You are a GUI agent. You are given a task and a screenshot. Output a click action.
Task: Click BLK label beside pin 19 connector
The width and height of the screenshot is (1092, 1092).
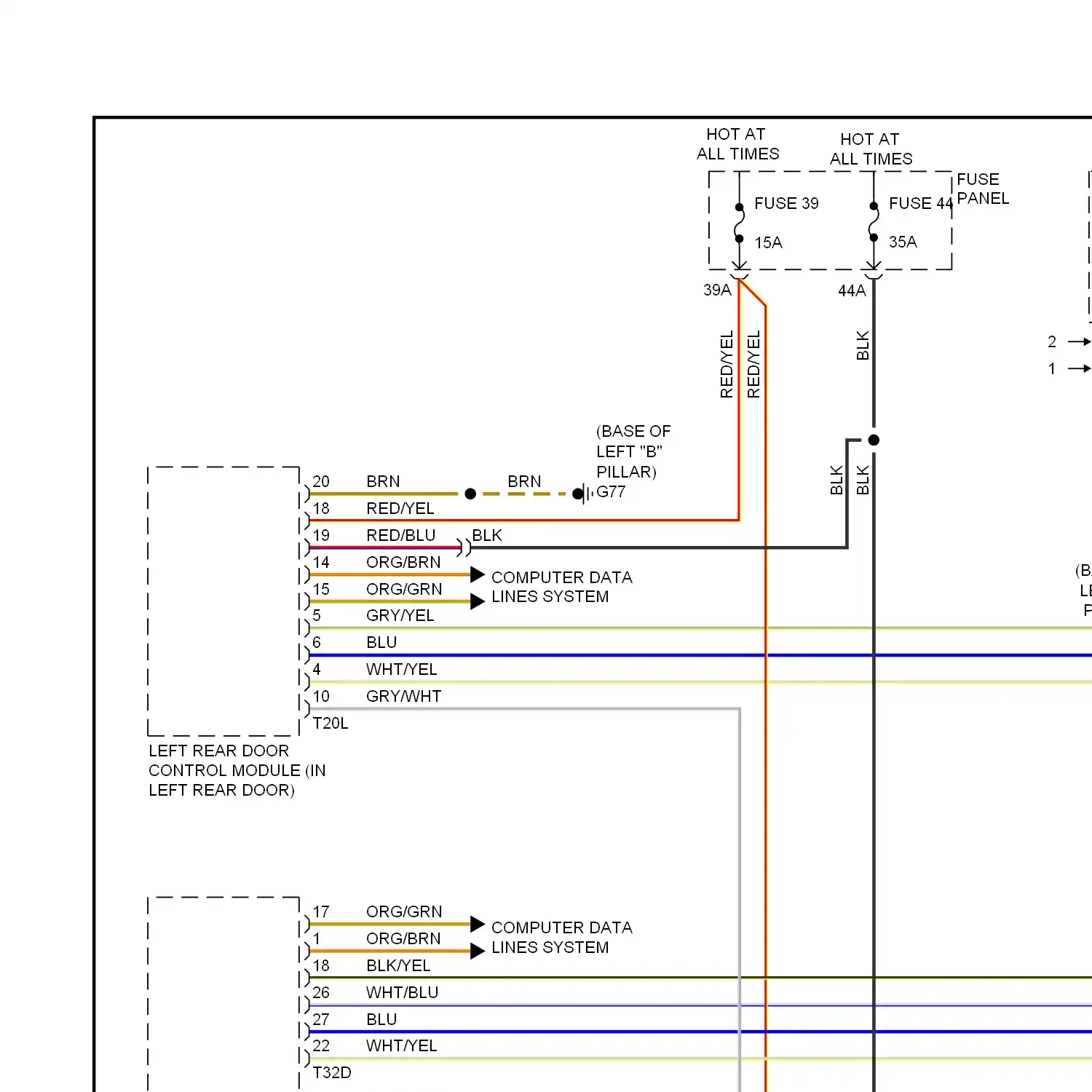click(x=487, y=535)
